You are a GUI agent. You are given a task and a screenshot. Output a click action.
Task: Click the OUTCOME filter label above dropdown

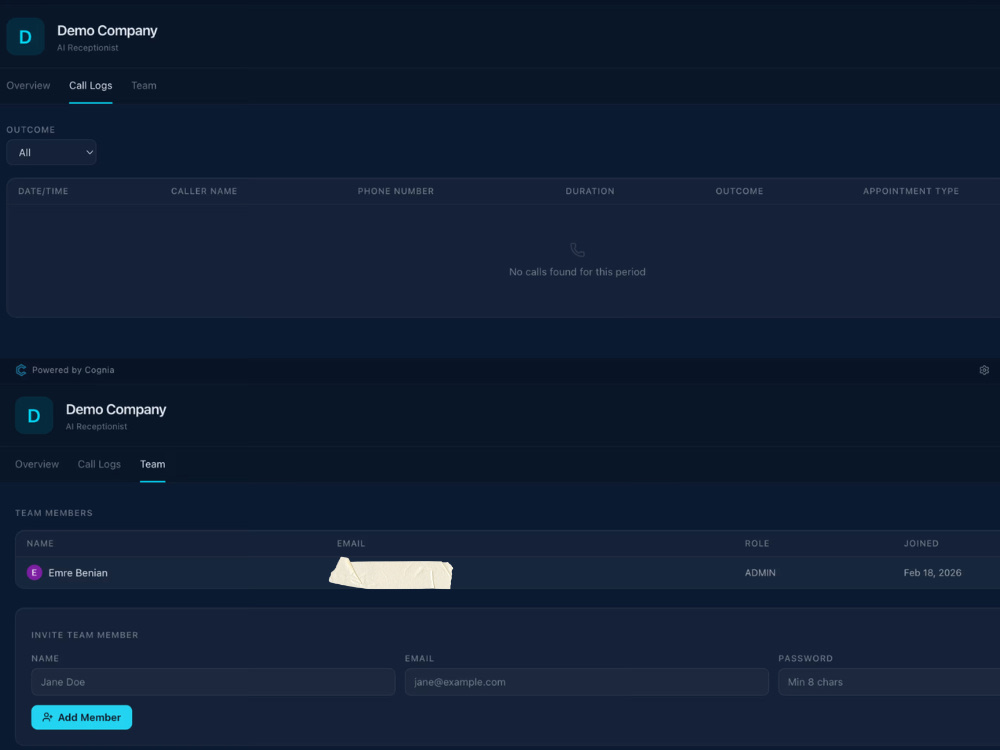pos(31,129)
